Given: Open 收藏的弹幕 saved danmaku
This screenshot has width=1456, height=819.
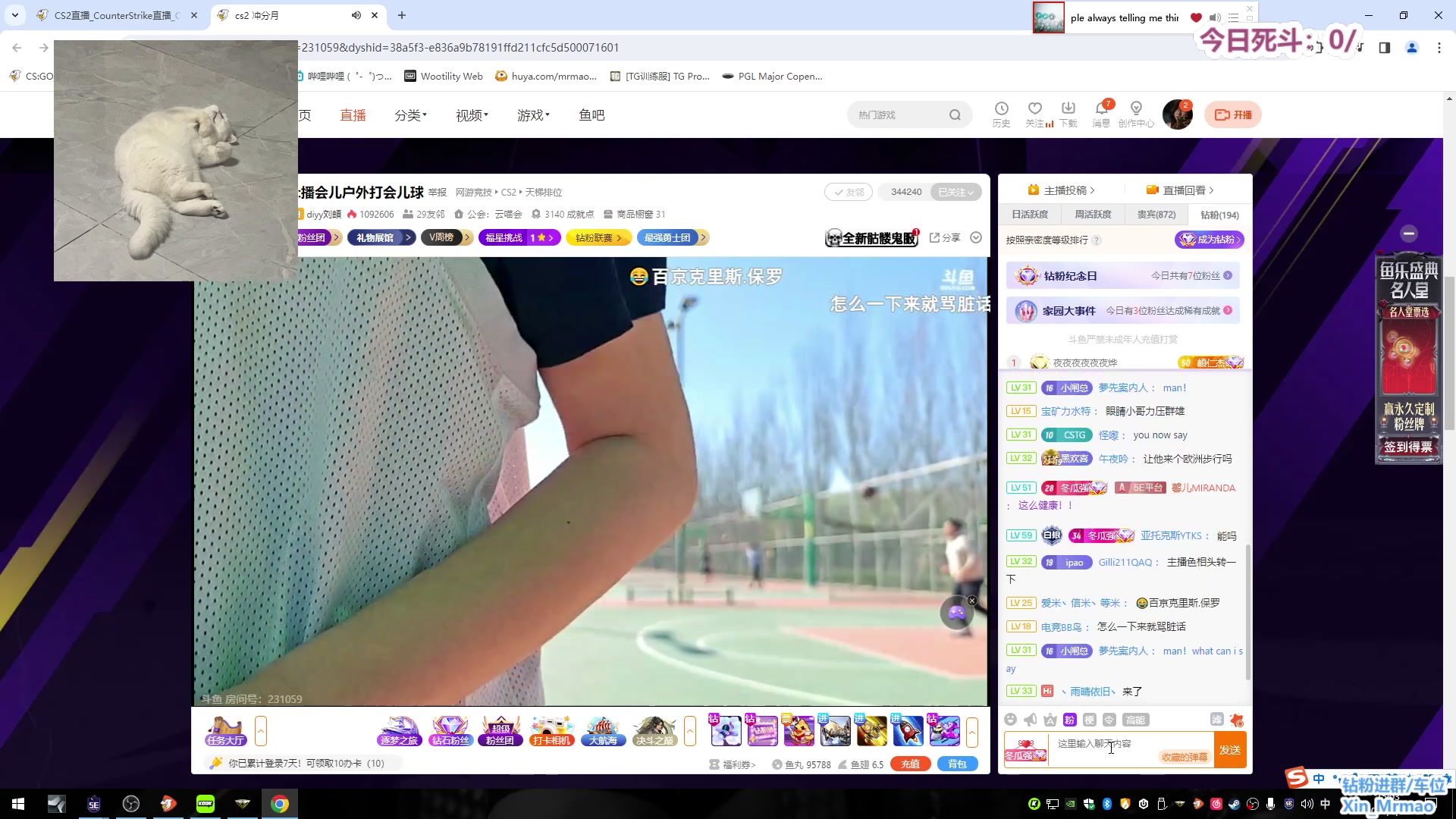Looking at the screenshot, I should click(x=1185, y=757).
